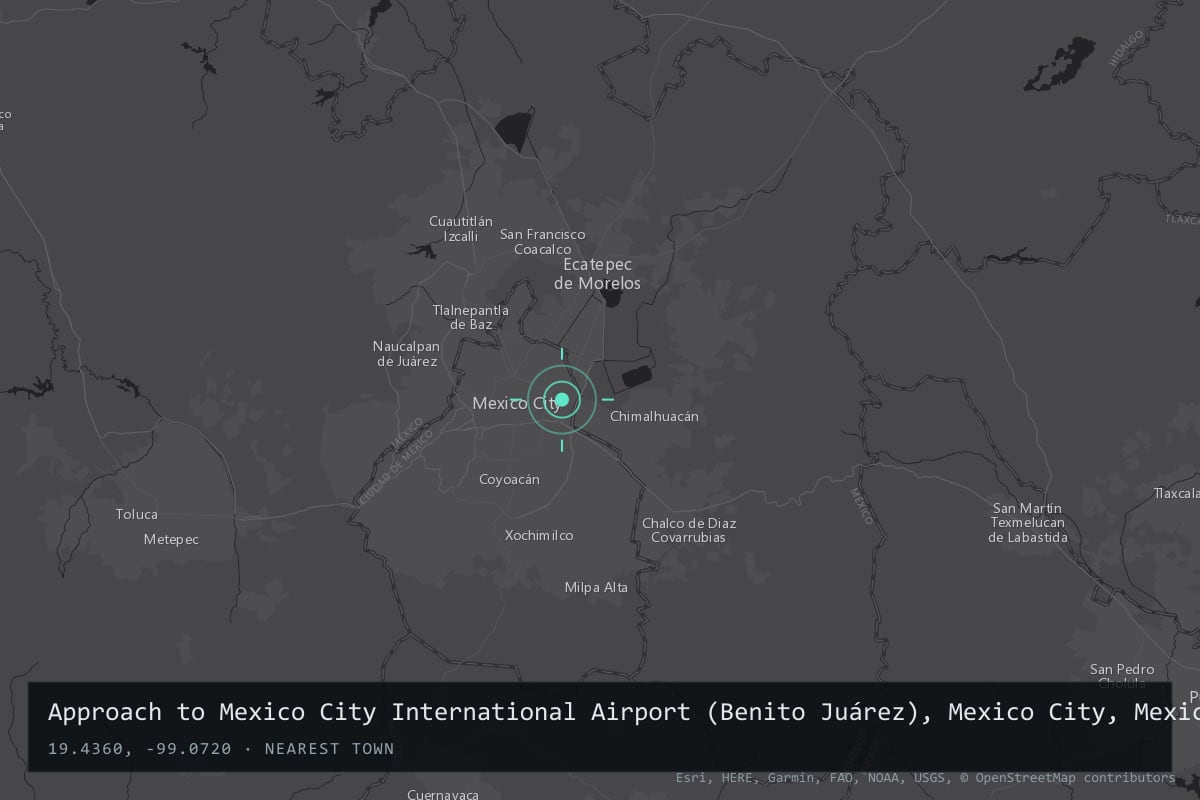Click the Coyoacán map label
Viewport: 1200px width, 800px height.
coord(509,480)
